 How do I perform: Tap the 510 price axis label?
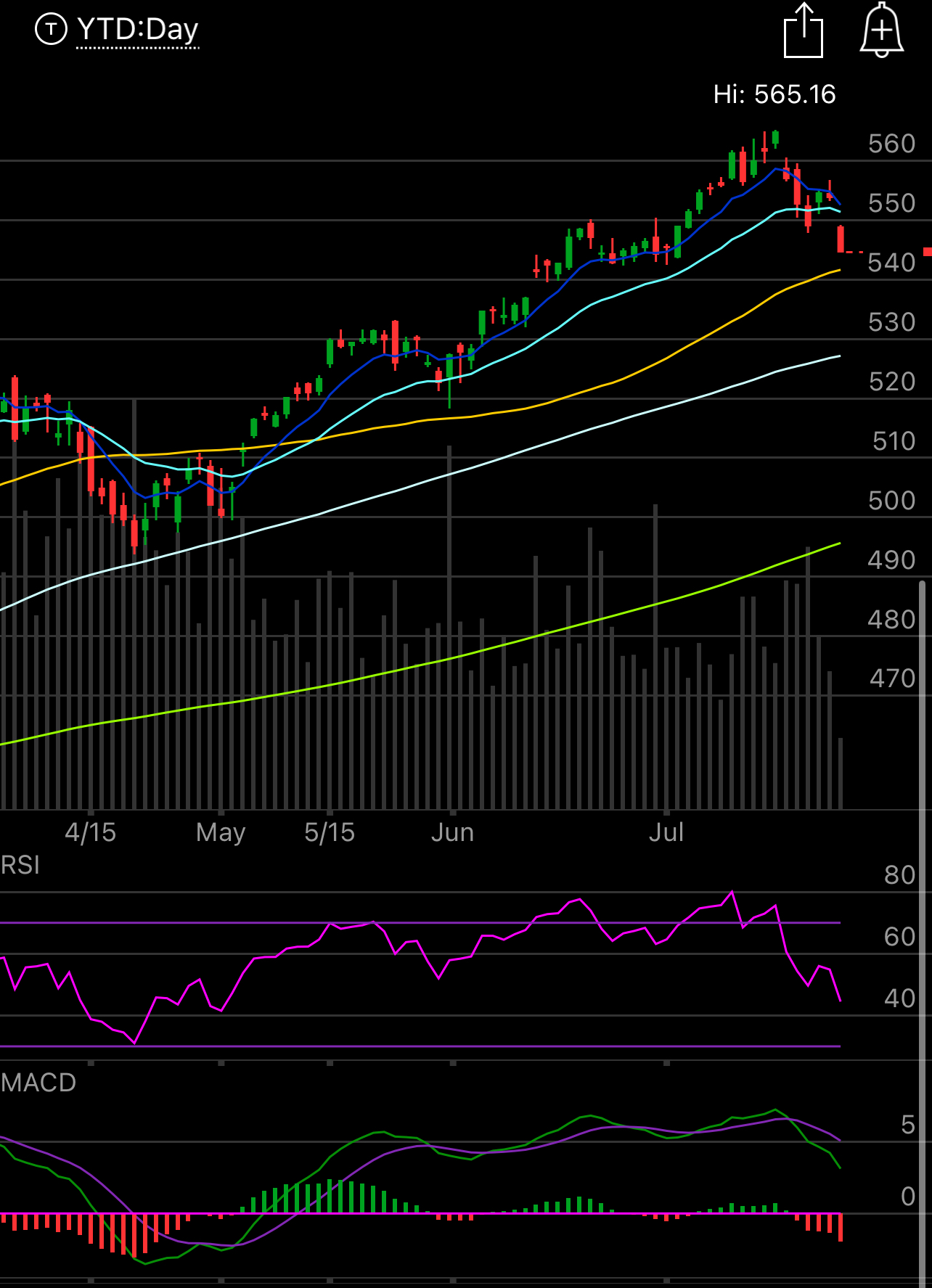894,441
